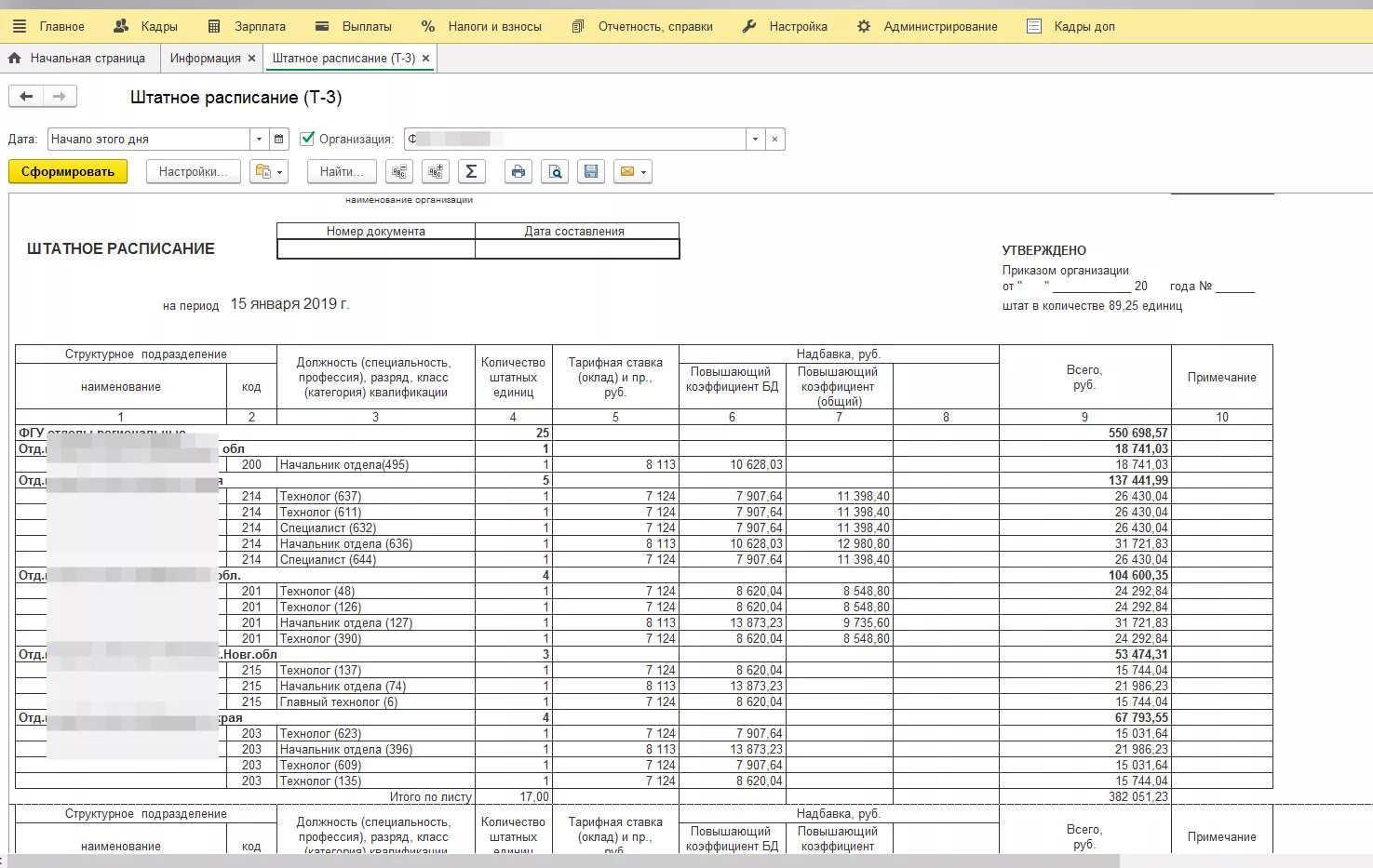Select the period text 15 января 2019 г.
This screenshot has width=1373, height=868.
coord(289,304)
